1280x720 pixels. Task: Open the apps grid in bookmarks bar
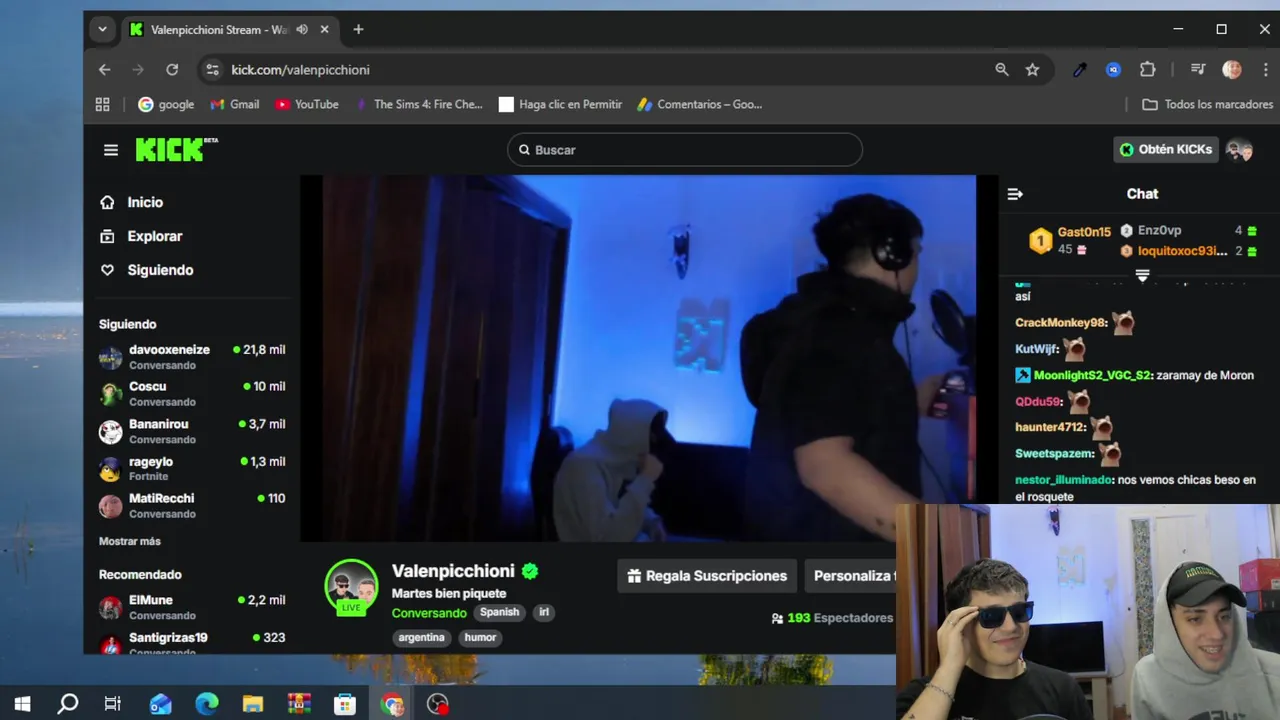point(102,104)
